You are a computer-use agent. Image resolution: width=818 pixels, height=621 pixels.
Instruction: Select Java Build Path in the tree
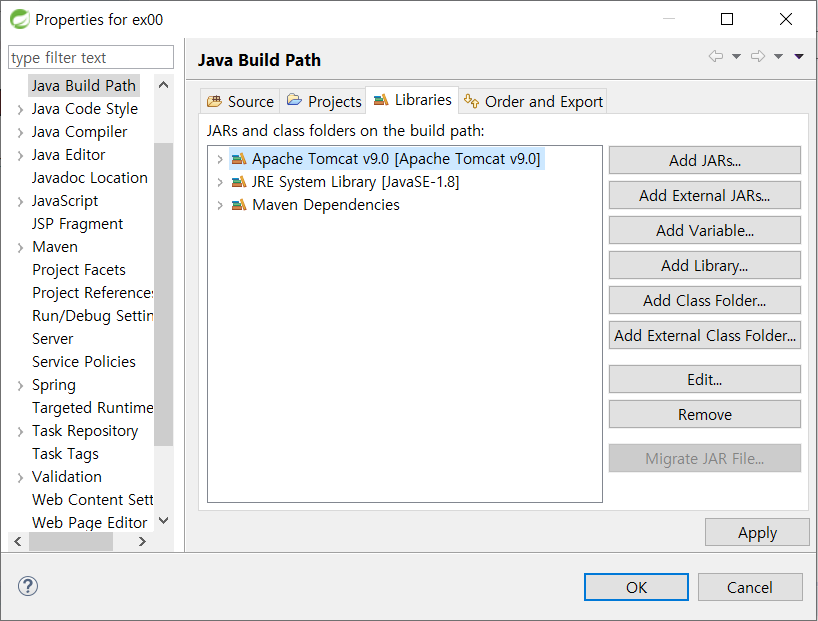[x=83, y=86]
